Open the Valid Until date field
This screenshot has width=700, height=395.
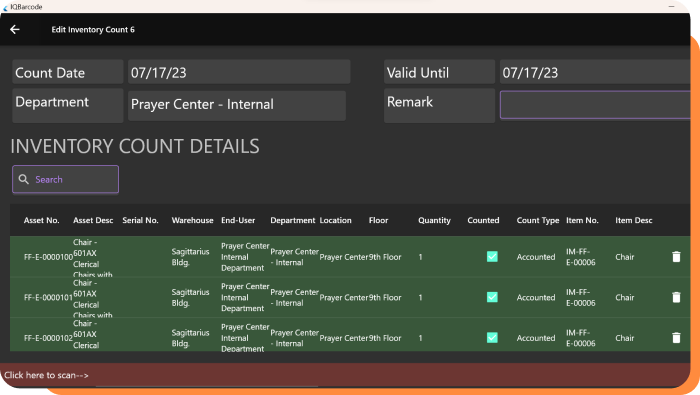(596, 72)
